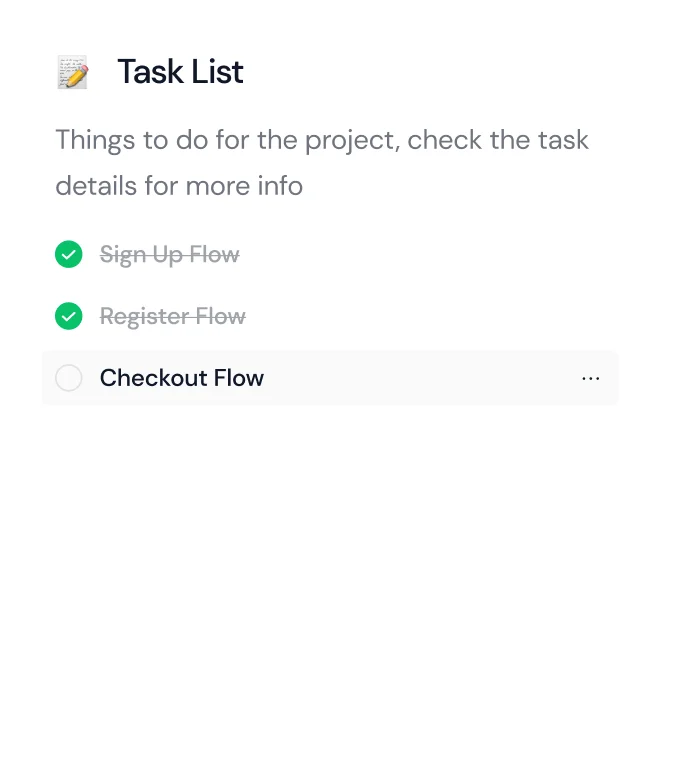Screen dimensions: 674x775
Task: Toggle the empty circle next to Checkout Flow
Action: click(69, 378)
